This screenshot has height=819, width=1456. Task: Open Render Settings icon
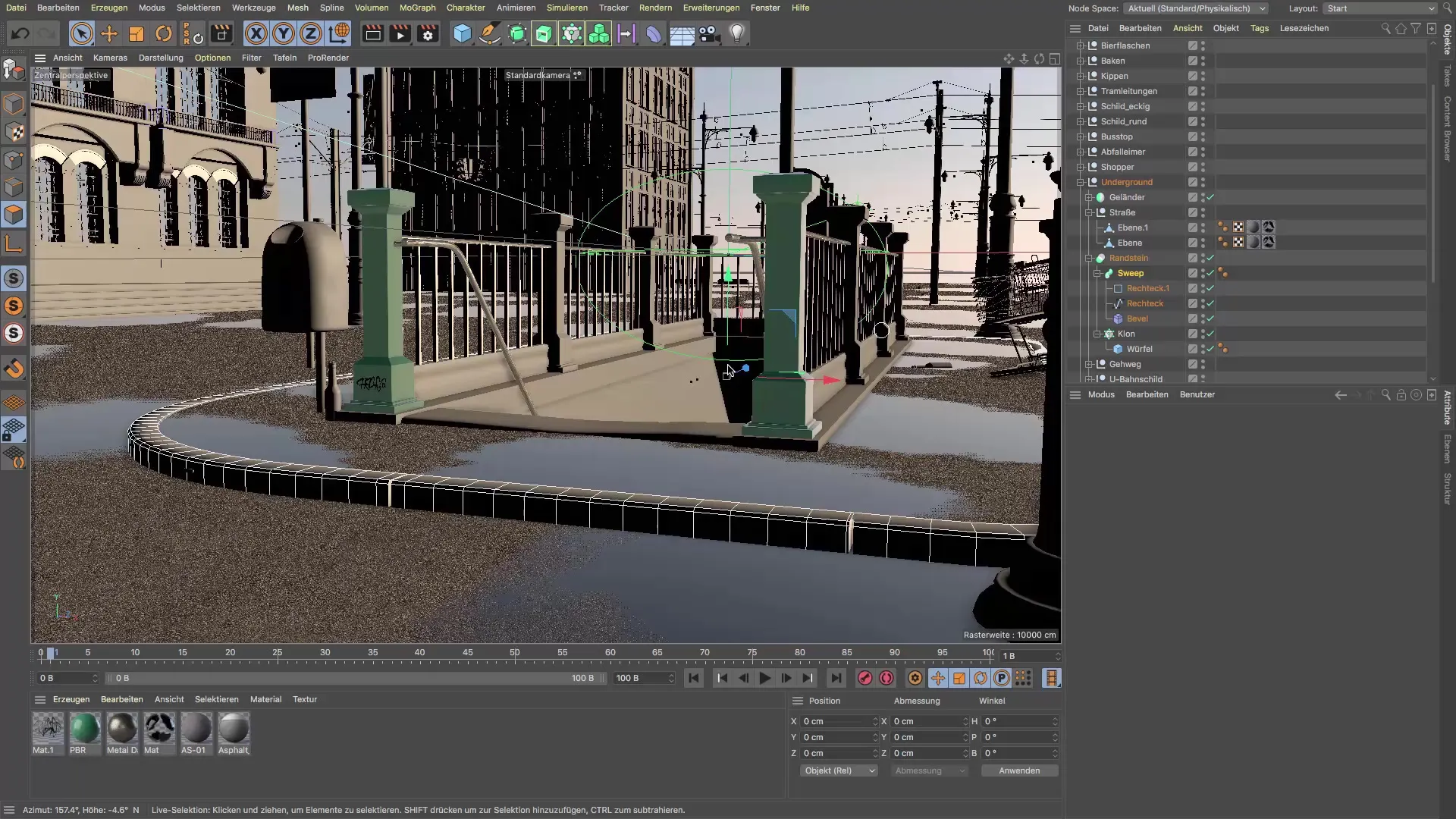tap(428, 34)
